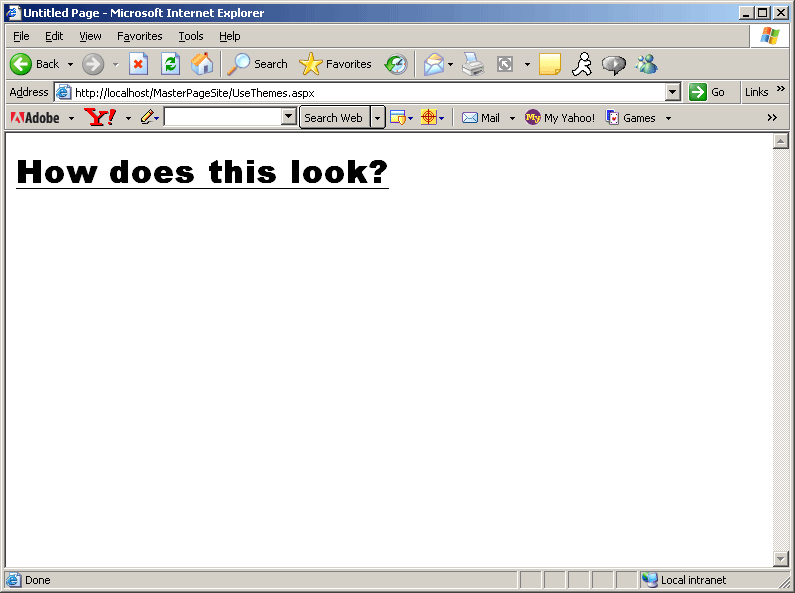Click the Yahoo! Y! logo icon
795x593 pixels.
[100, 117]
